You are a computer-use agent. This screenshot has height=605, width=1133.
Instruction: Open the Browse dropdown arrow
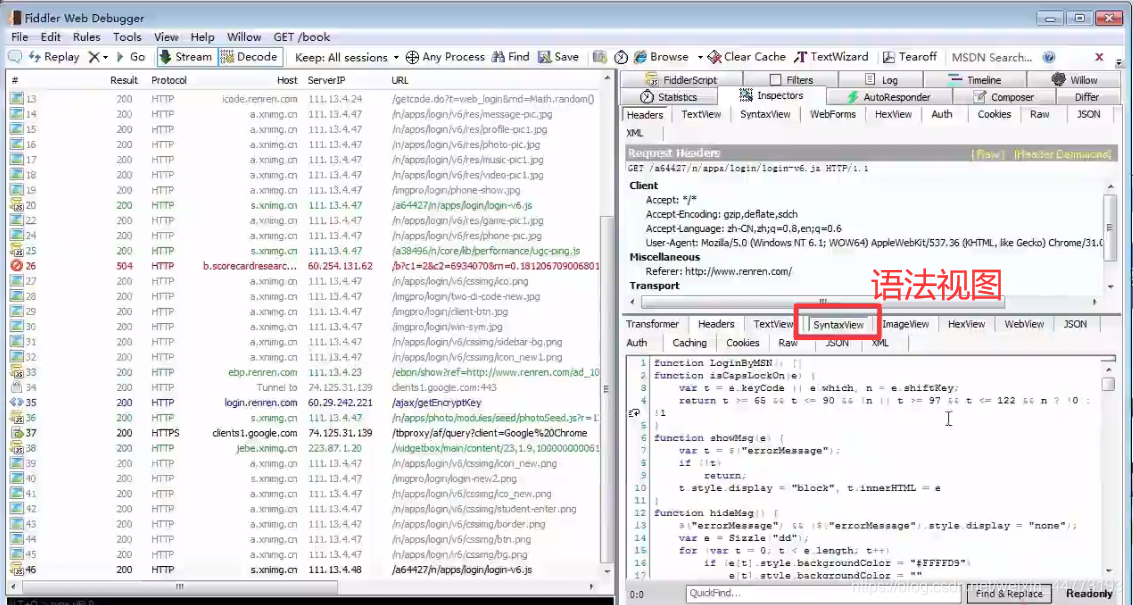coord(699,56)
